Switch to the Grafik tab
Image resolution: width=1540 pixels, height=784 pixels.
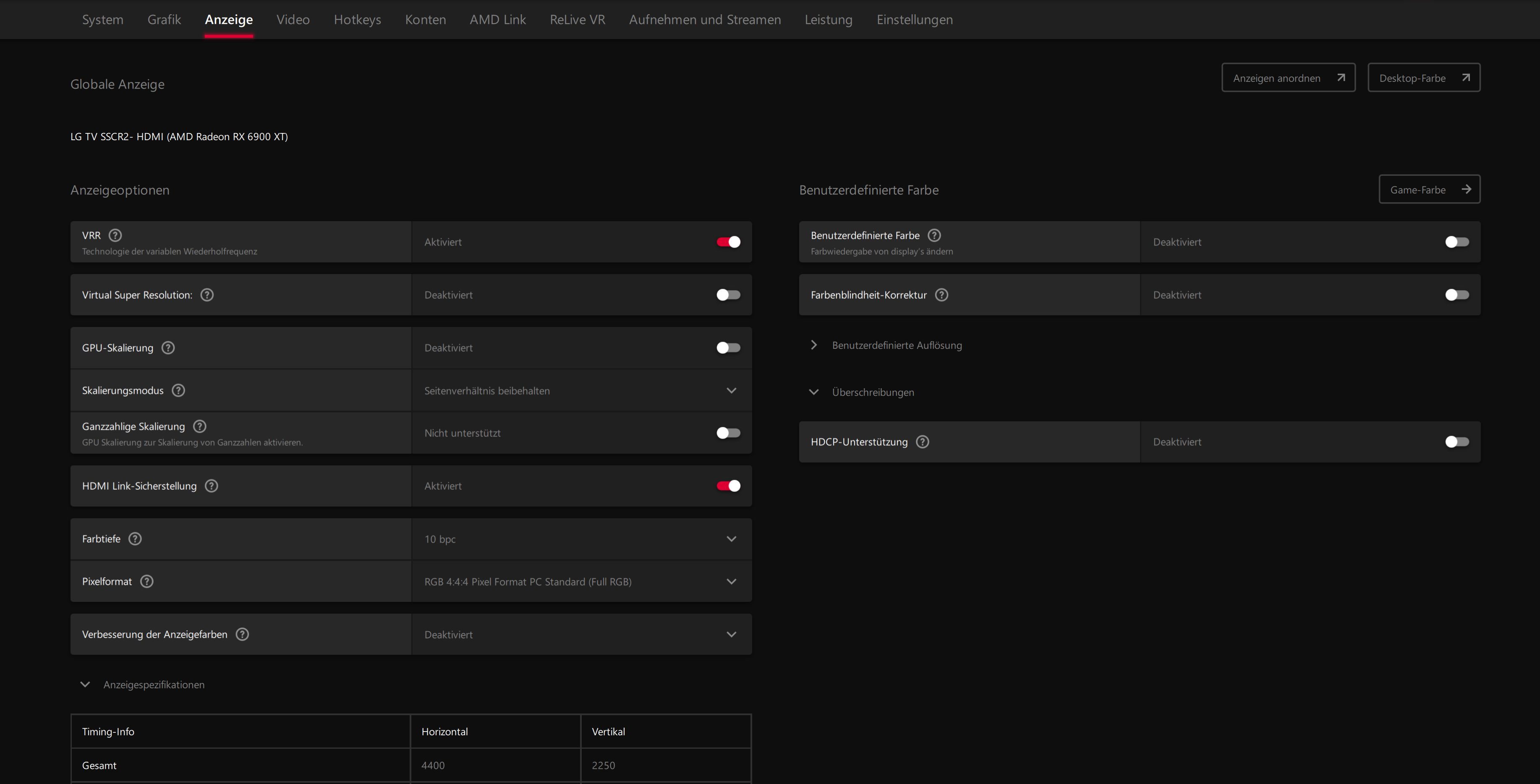click(x=164, y=20)
